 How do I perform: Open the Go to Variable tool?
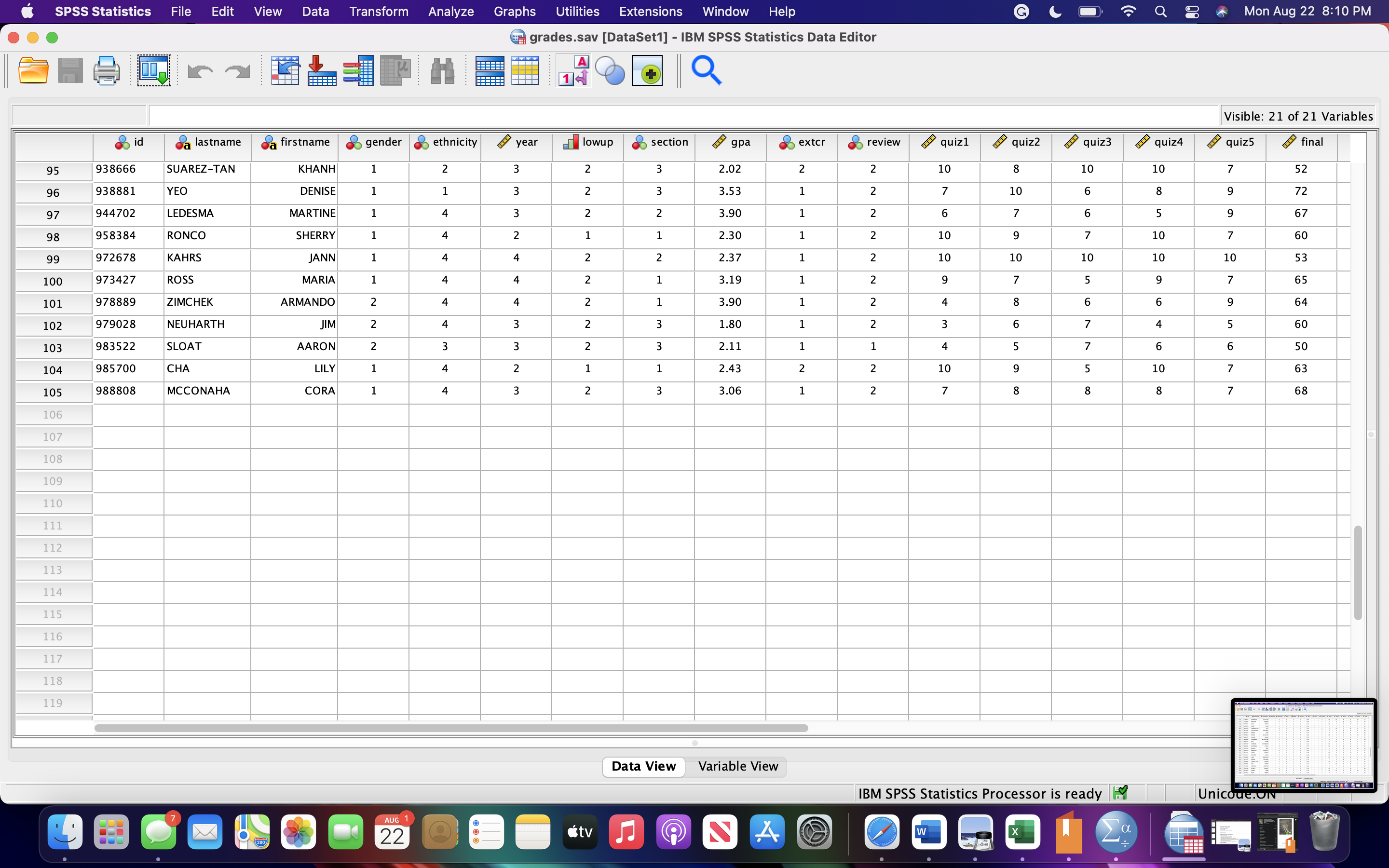[321, 70]
